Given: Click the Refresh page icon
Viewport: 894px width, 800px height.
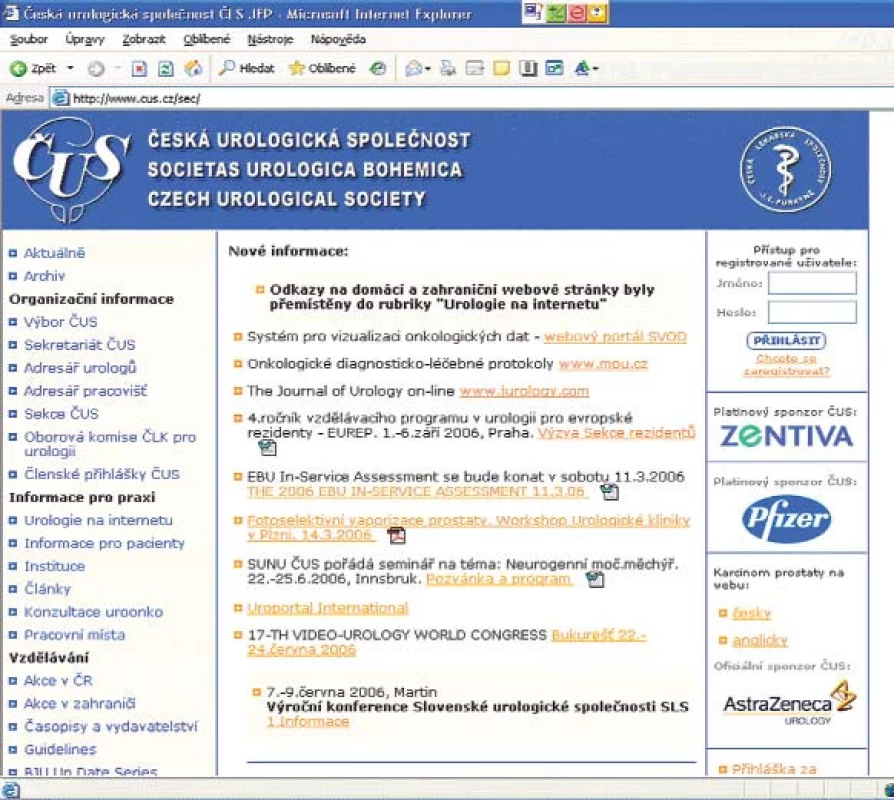Looking at the screenshot, I should tap(166, 69).
